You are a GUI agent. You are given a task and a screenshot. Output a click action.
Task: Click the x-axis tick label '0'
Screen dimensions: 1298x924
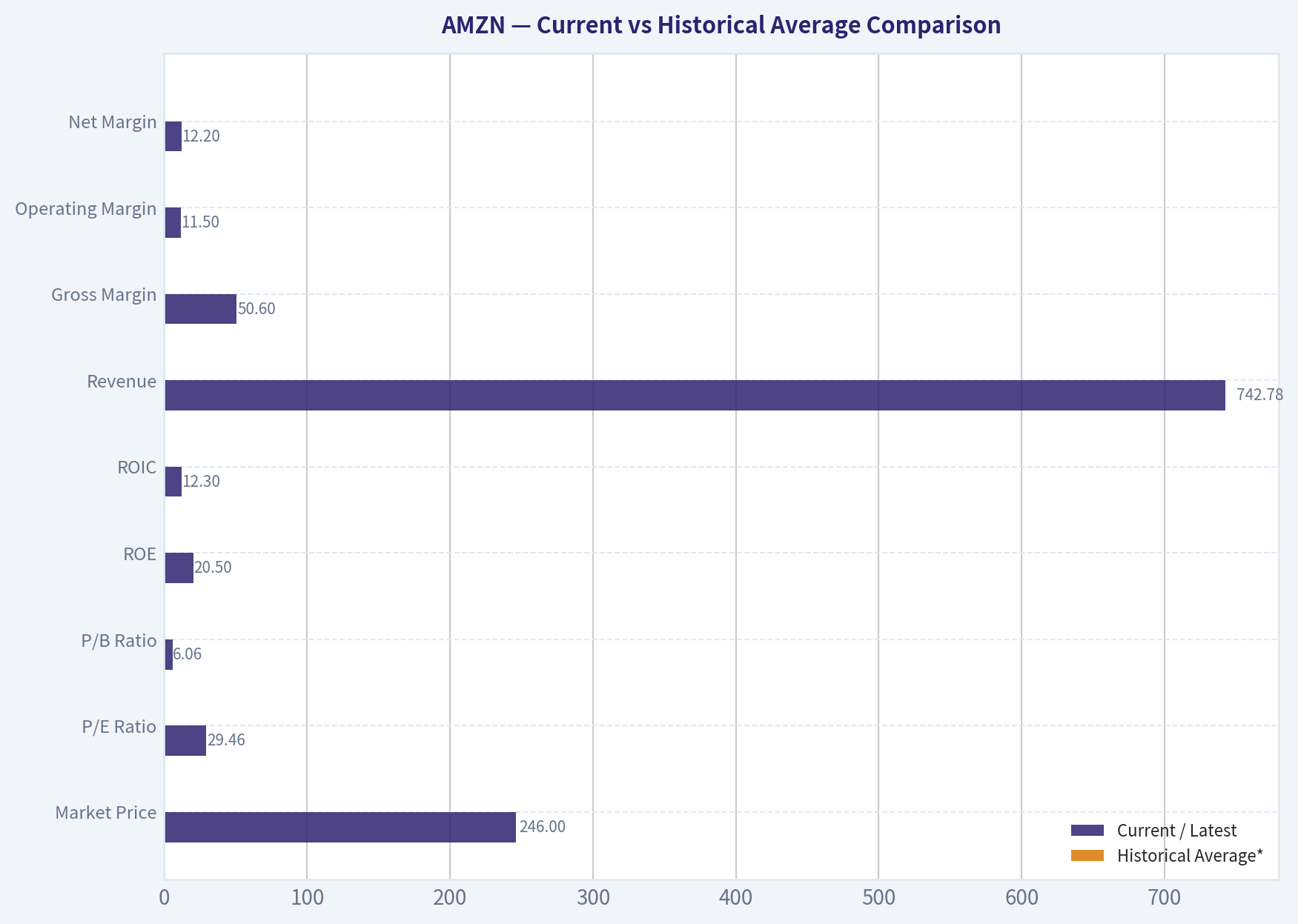[165, 898]
